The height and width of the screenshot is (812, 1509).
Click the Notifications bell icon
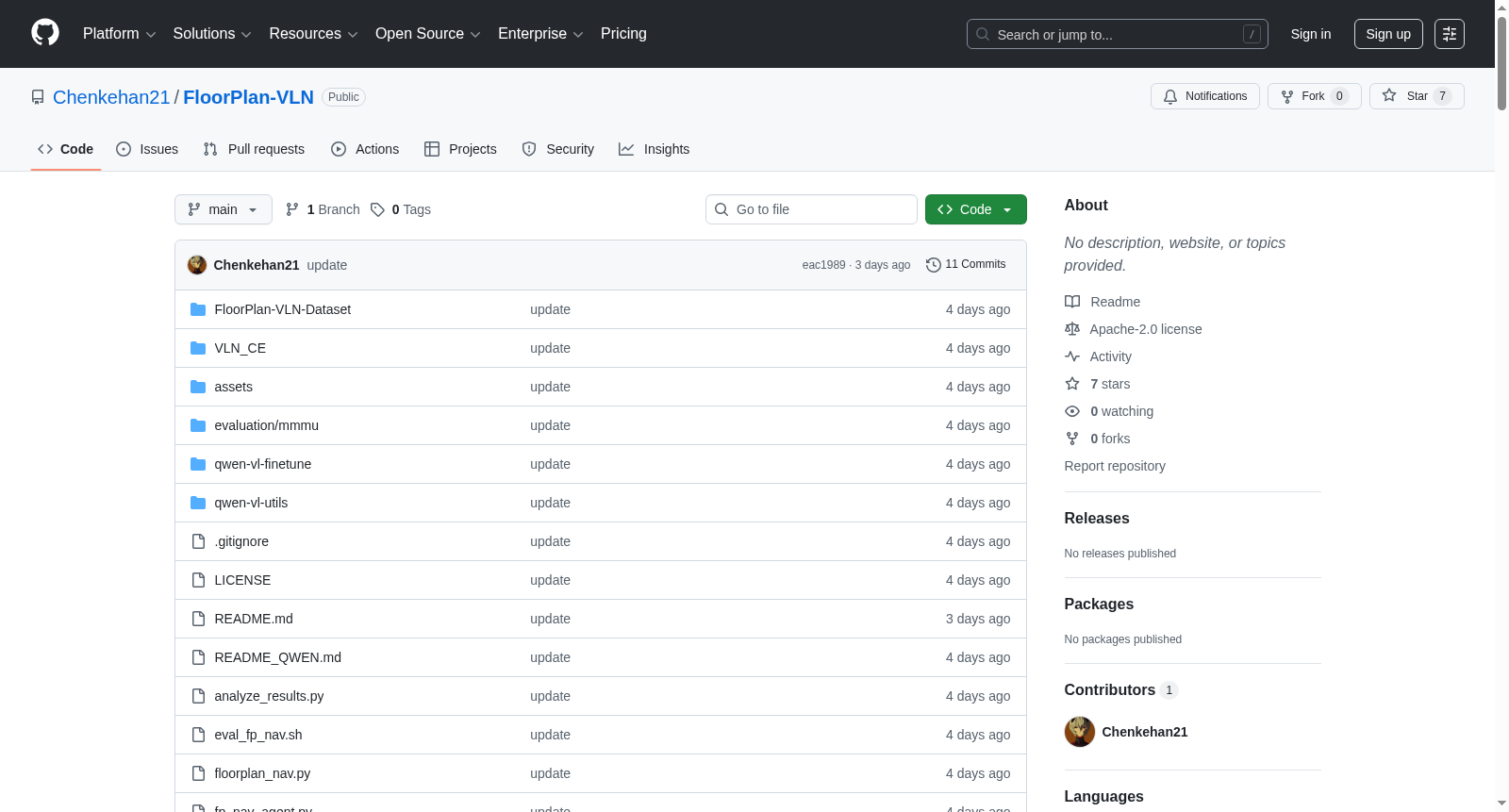click(x=1170, y=96)
